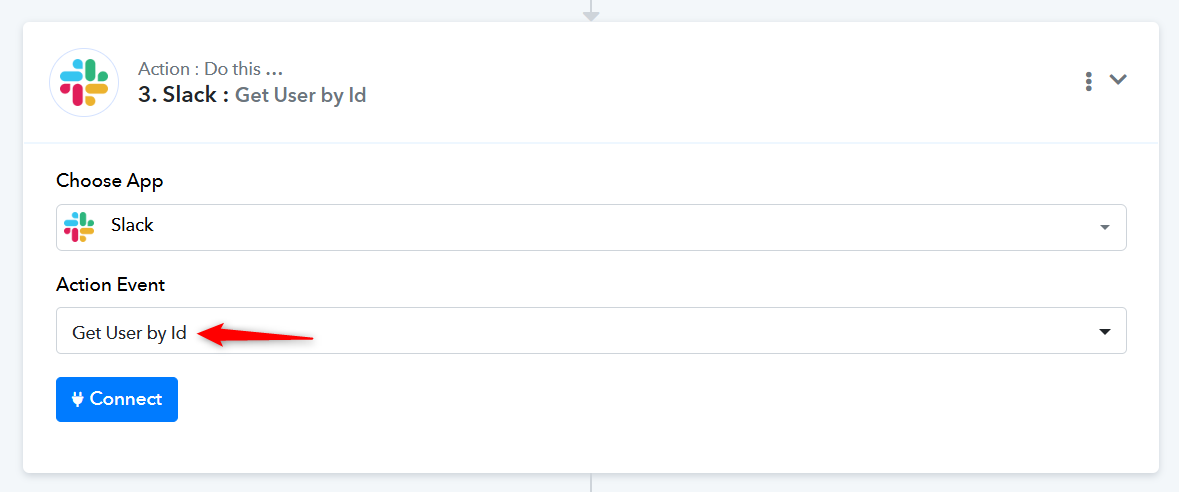Click the connector arrow above the step card
The image size is (1179, 492).
(591, 11)
